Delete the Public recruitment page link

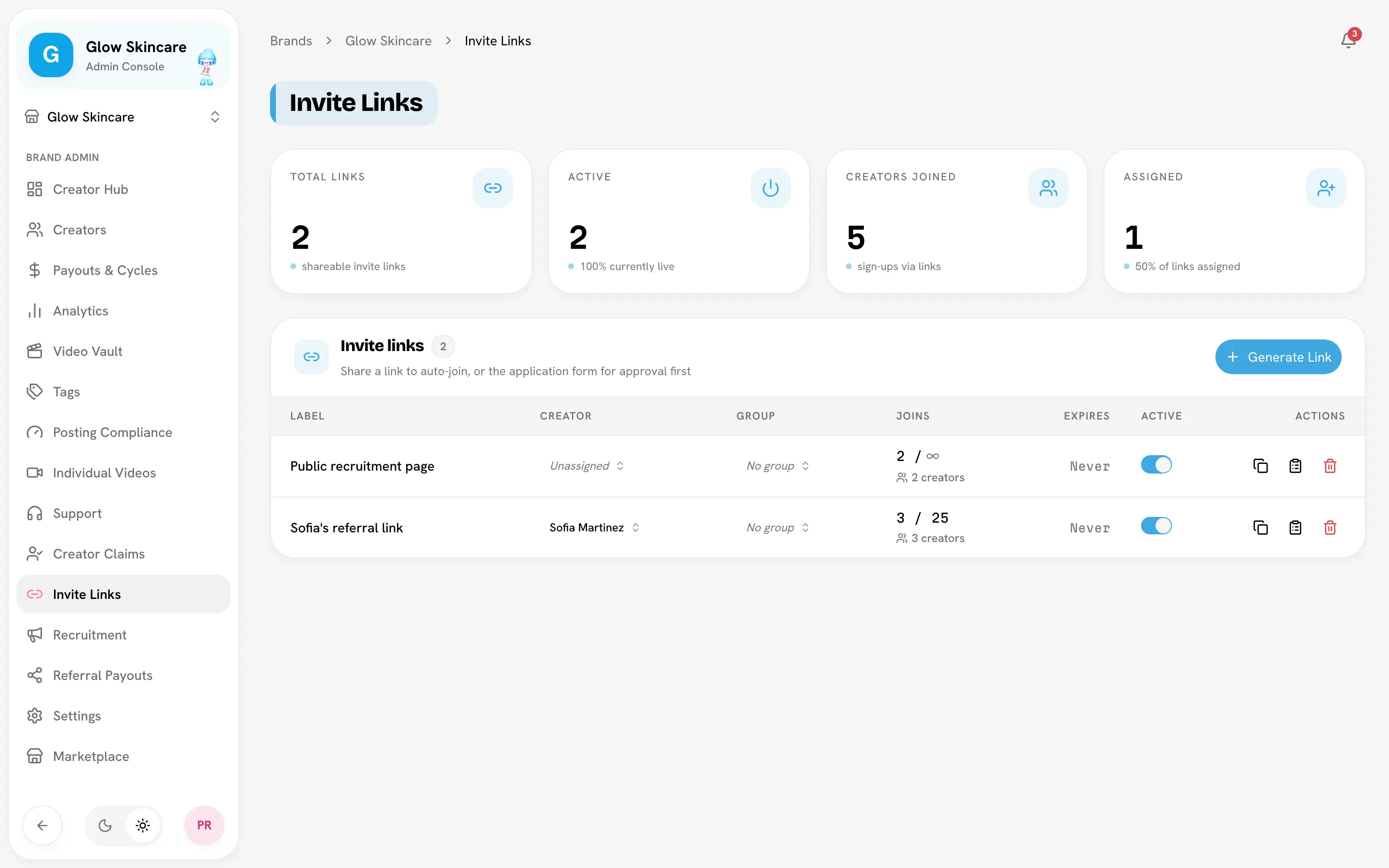coord(1330,465)
